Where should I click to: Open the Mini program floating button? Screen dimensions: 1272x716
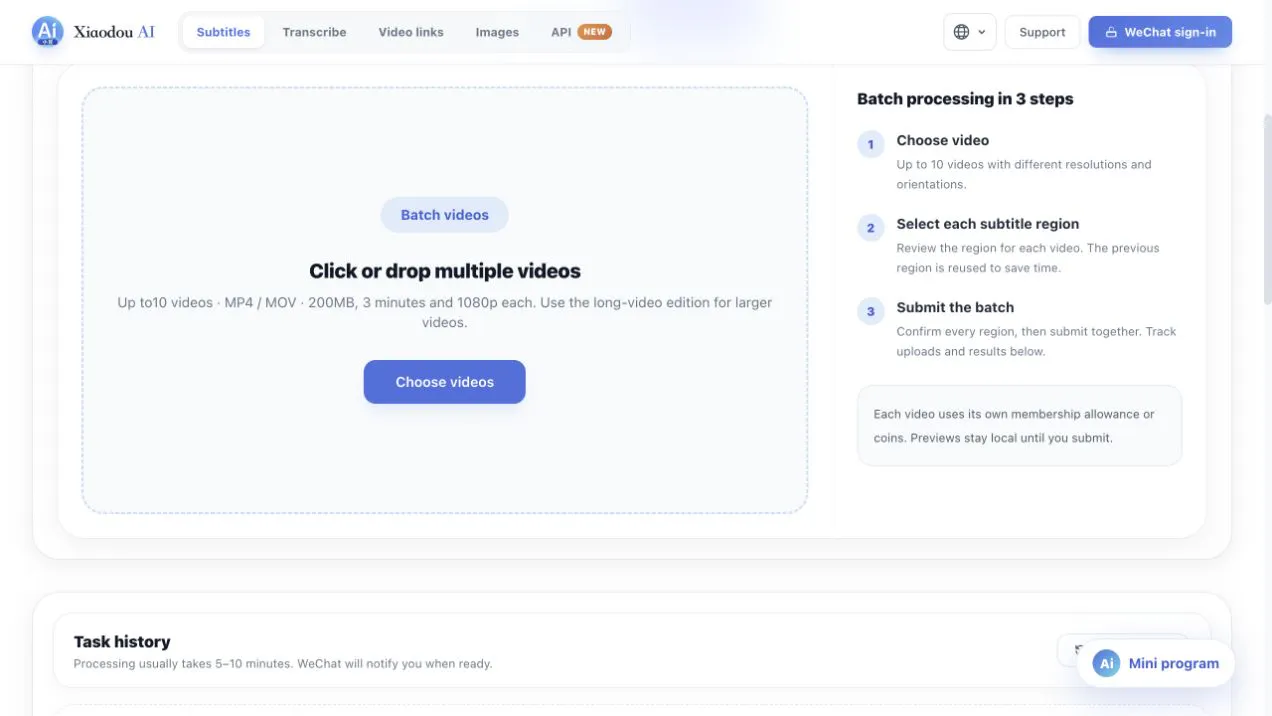1156,663
